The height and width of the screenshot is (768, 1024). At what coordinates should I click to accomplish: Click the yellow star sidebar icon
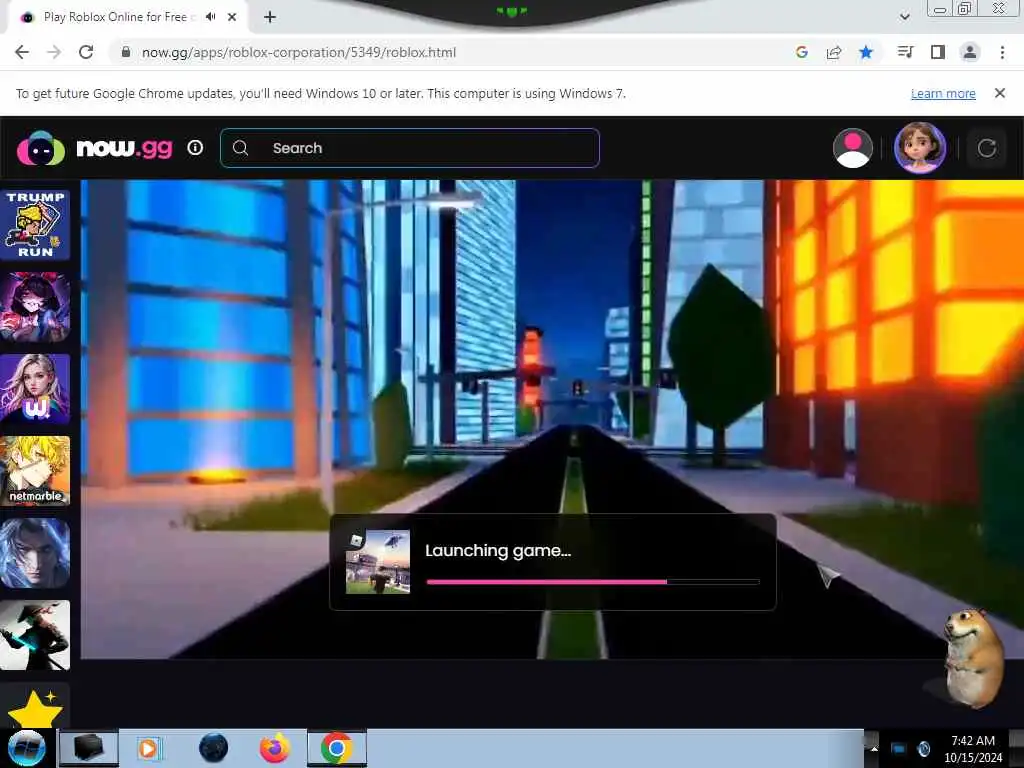pos(35,709)
